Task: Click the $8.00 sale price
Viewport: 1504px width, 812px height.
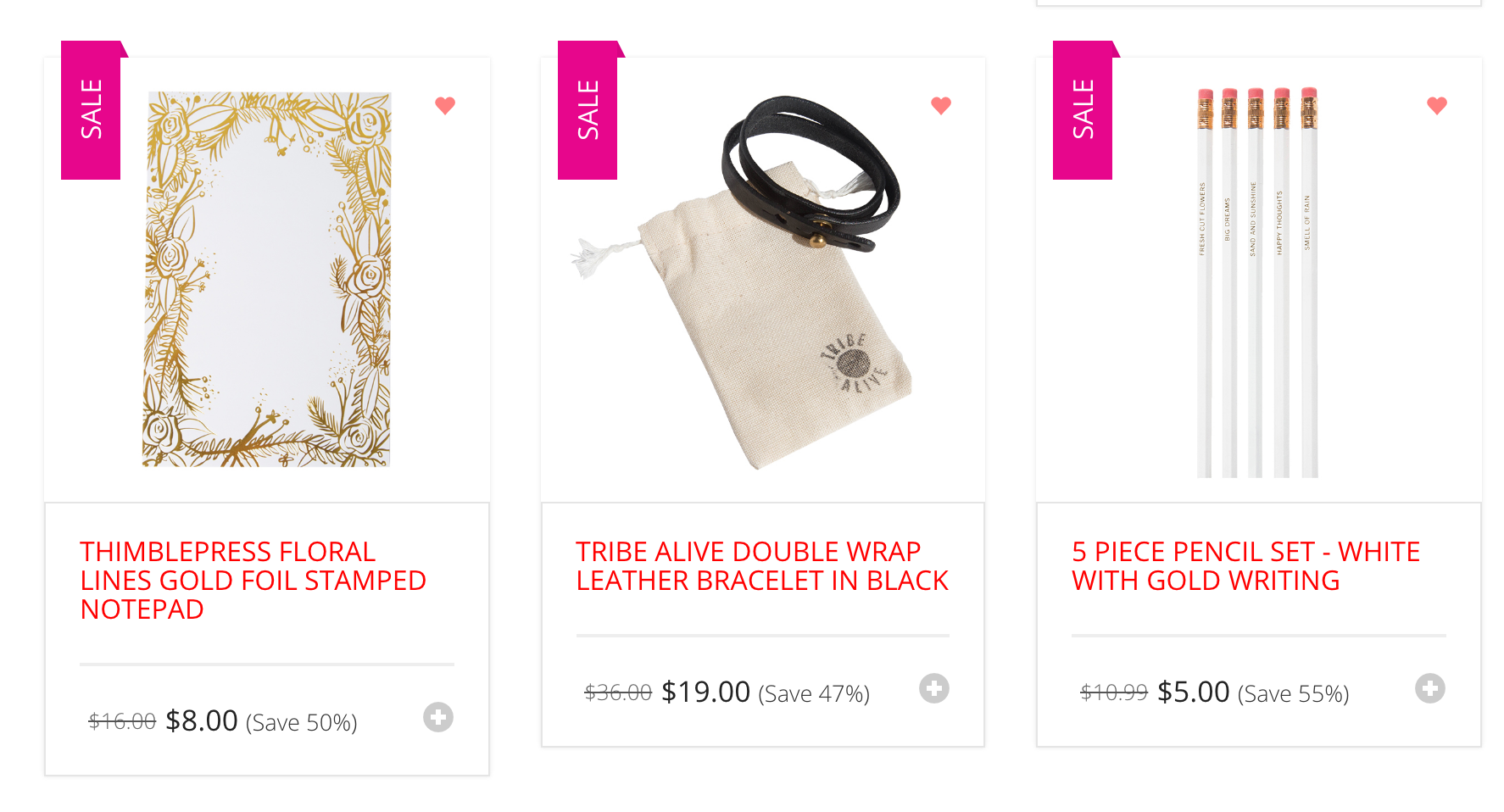Action: pyautogui.click(x=202, y=720)
